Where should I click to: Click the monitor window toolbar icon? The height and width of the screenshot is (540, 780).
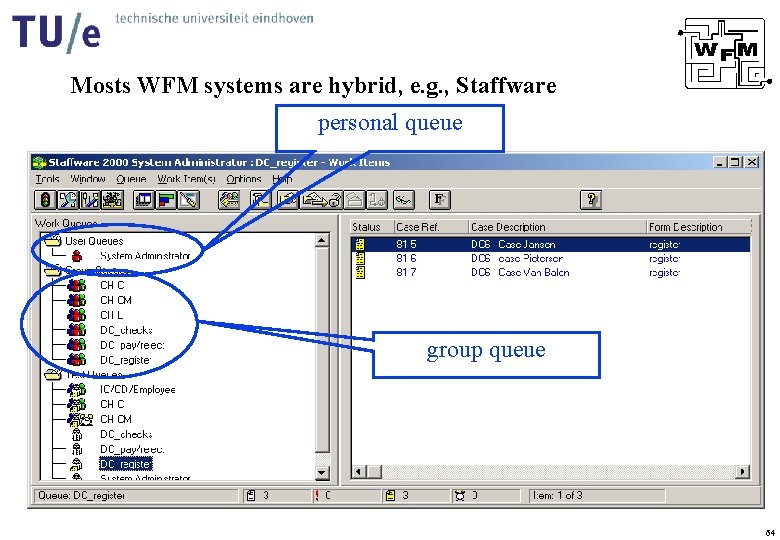pyautogui.click(x=144, y=200)
